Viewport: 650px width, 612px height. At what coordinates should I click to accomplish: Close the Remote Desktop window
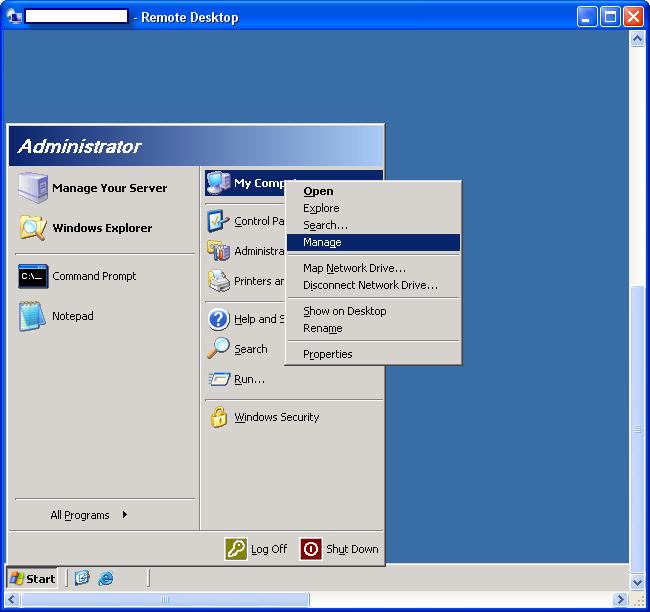633,17
